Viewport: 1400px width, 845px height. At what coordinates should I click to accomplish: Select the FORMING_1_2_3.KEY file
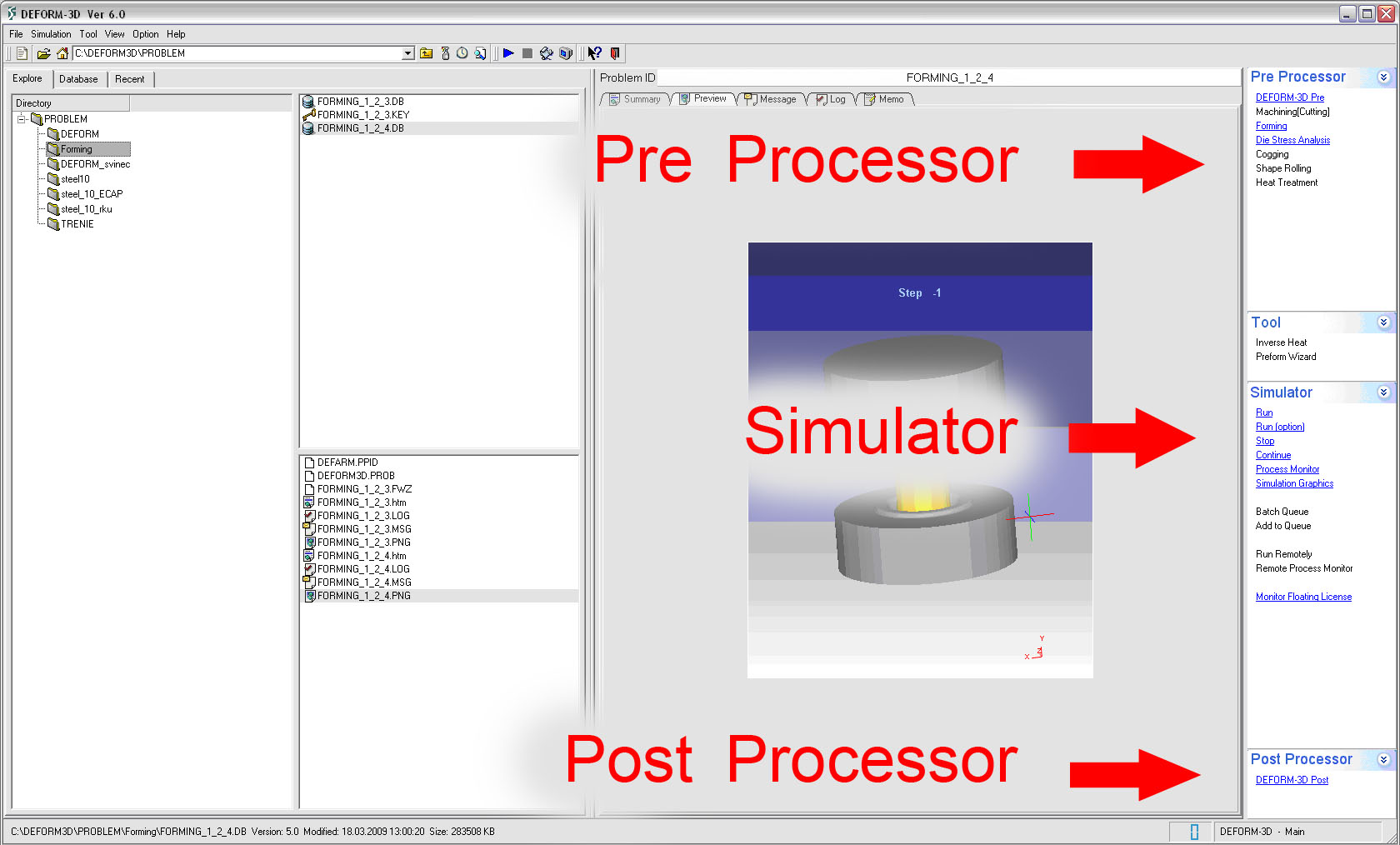pyautogui.click(x=356, y=115)
